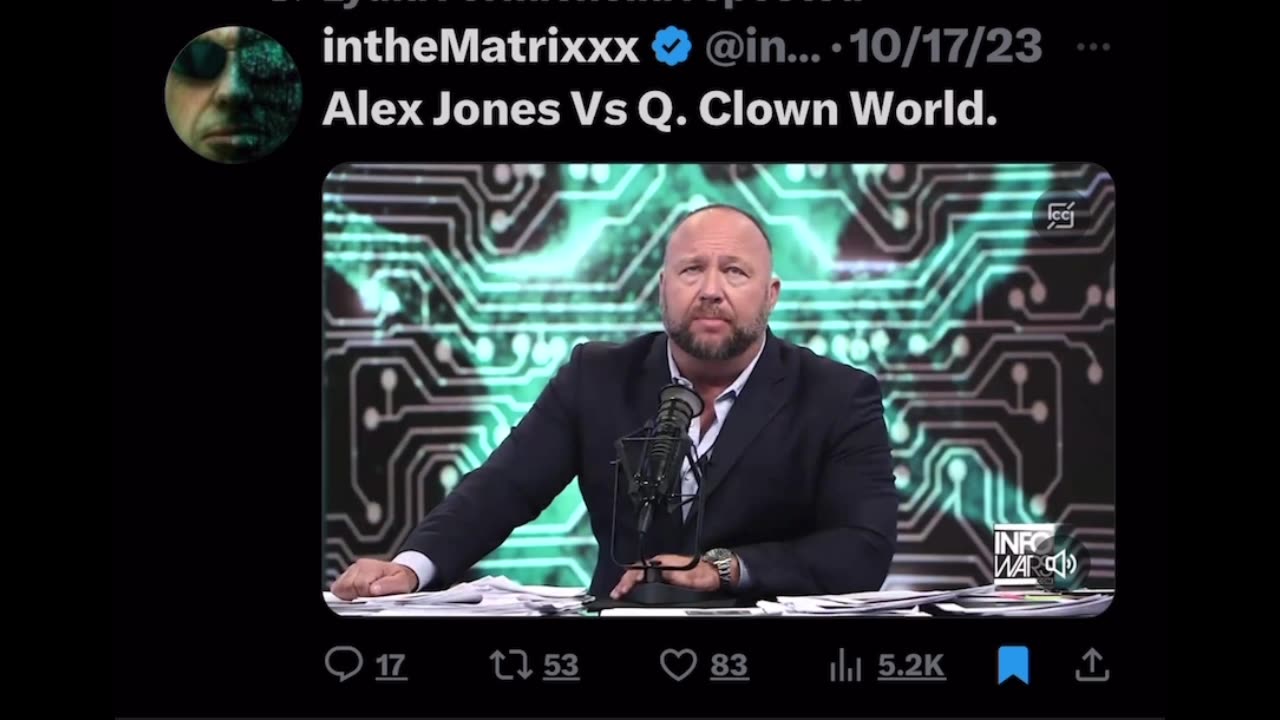Play the Alex Jones video
Screen dimensions: 1280x720
[718, 388]
